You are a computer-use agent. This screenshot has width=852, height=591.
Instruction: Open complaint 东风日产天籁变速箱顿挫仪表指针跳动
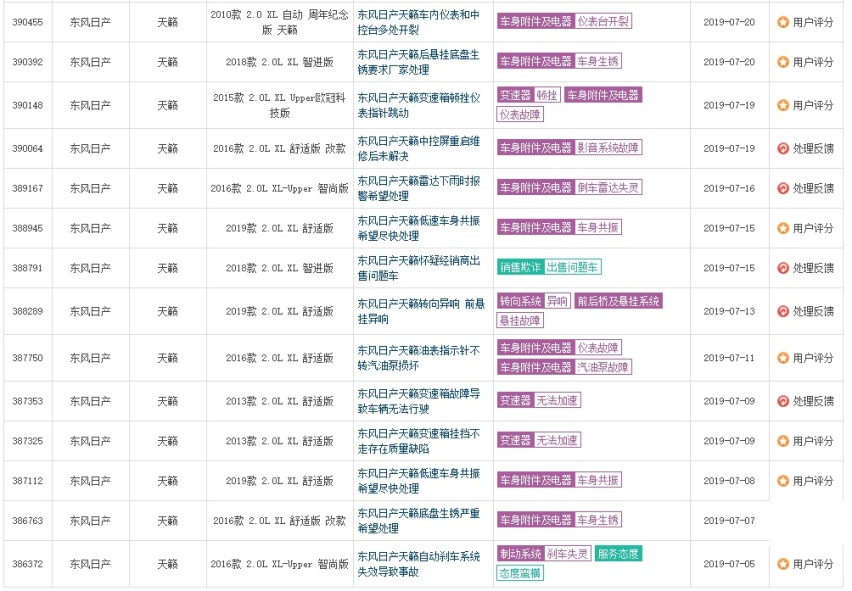[418, 105]
